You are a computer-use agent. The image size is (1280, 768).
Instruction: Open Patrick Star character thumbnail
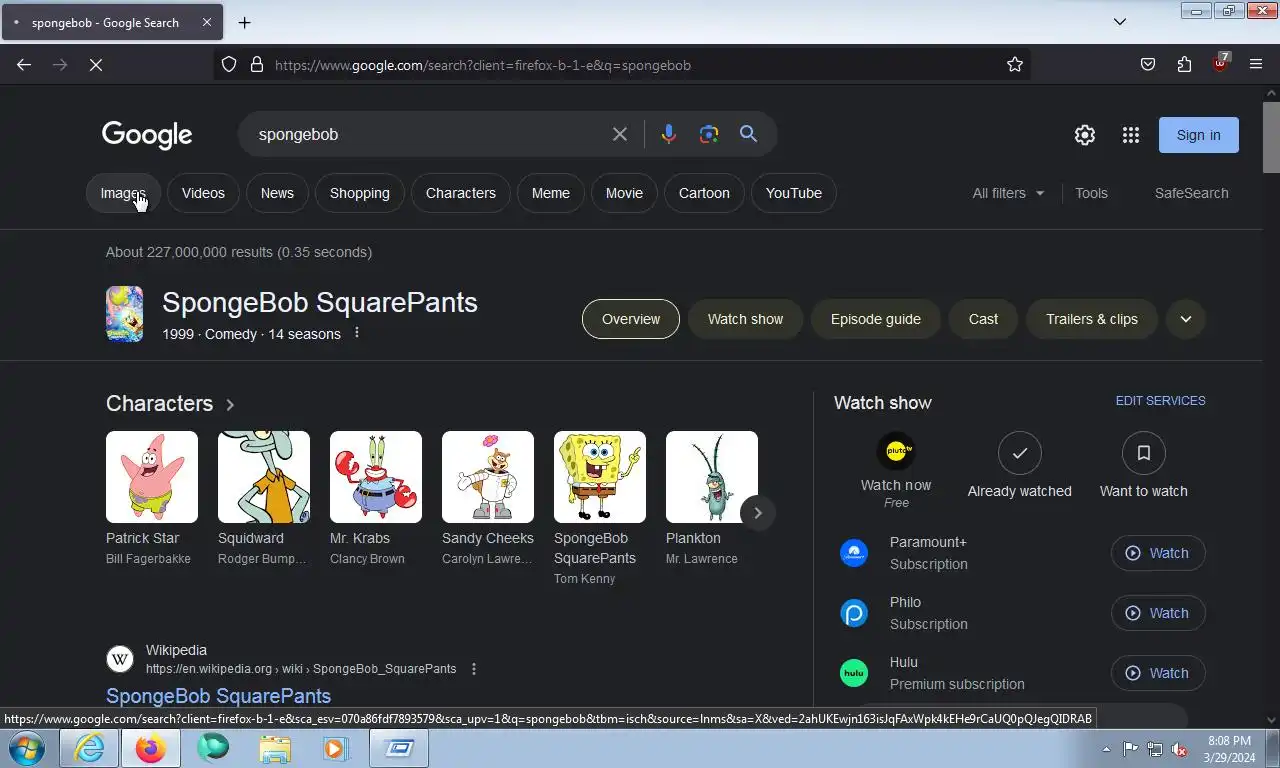(152, 477)
